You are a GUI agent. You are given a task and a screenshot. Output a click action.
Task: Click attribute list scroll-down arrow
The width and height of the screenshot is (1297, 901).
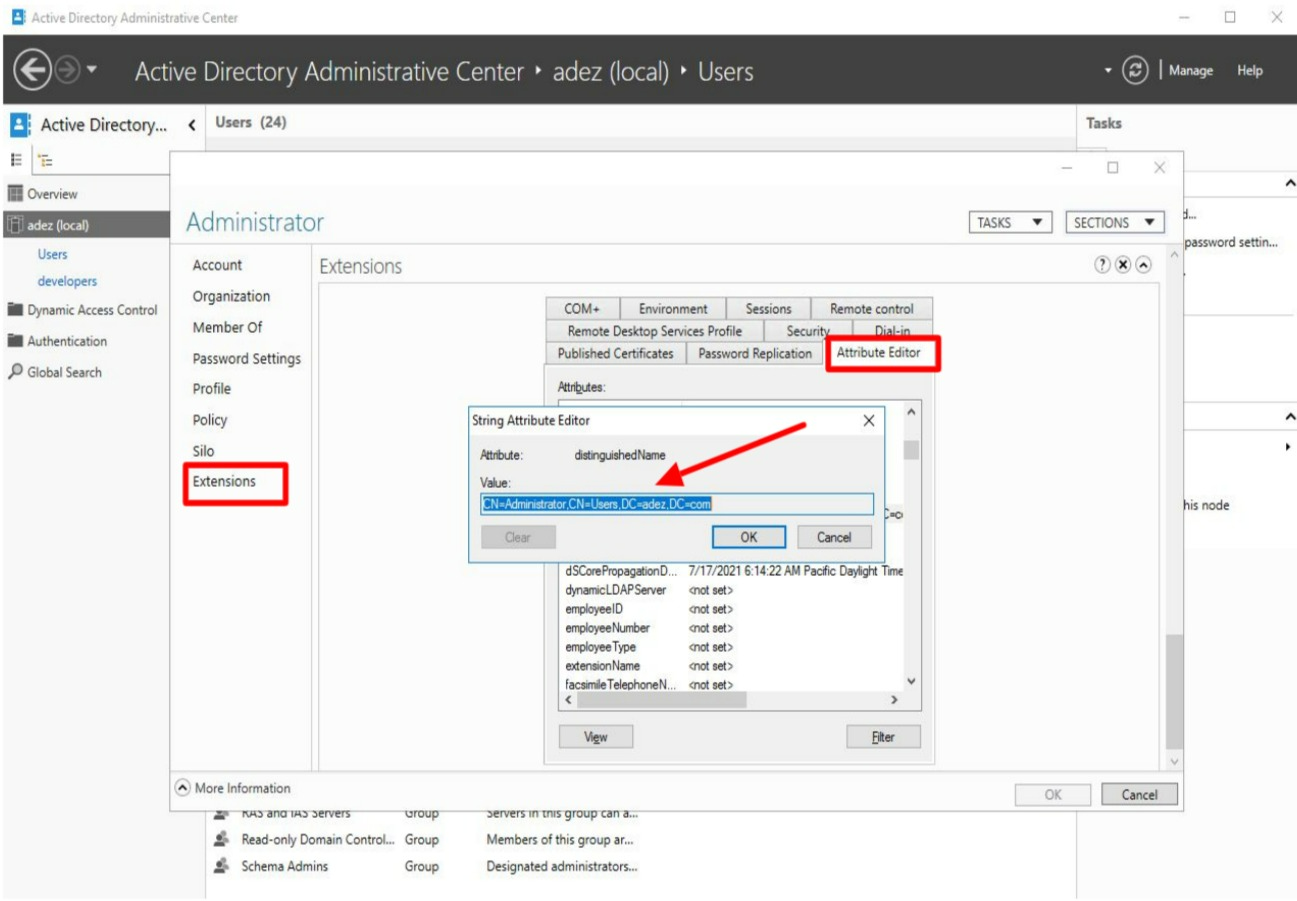tap(911, 681)
